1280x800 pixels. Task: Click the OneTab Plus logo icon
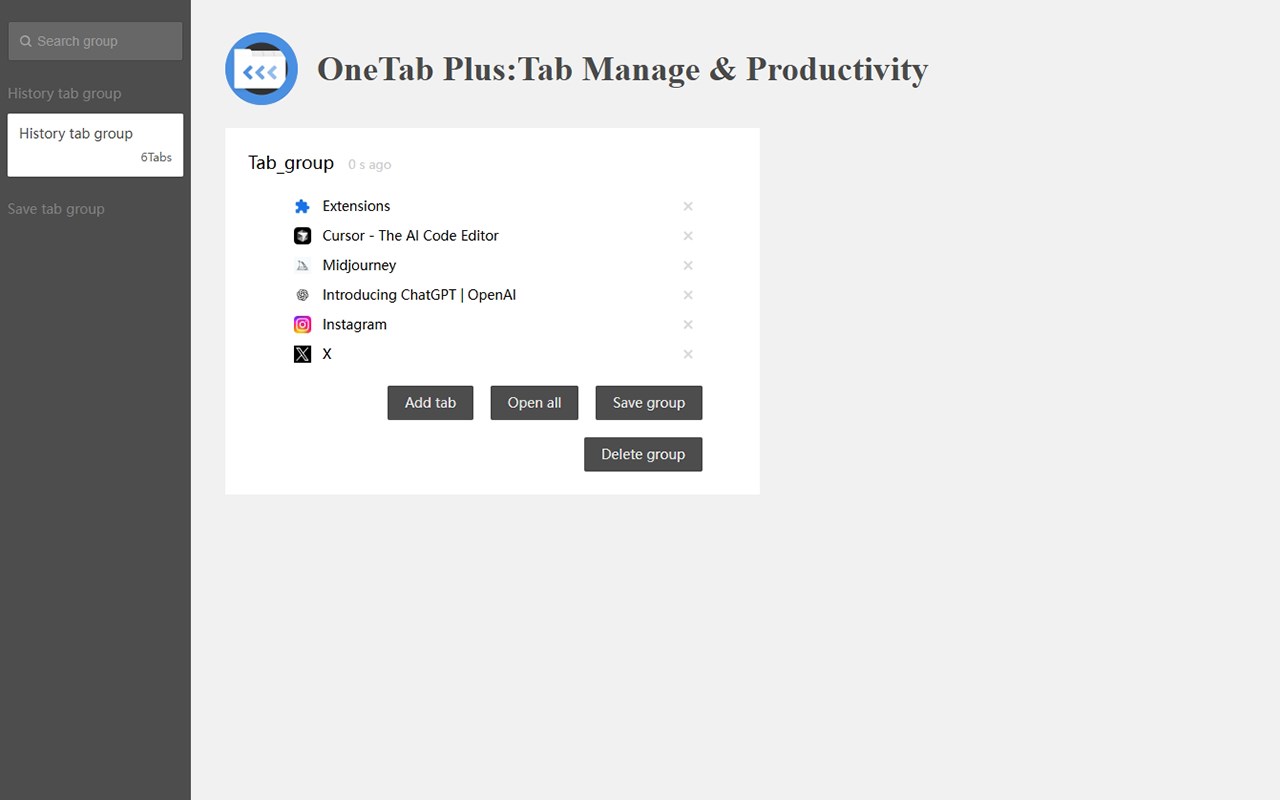click(261, 69)
